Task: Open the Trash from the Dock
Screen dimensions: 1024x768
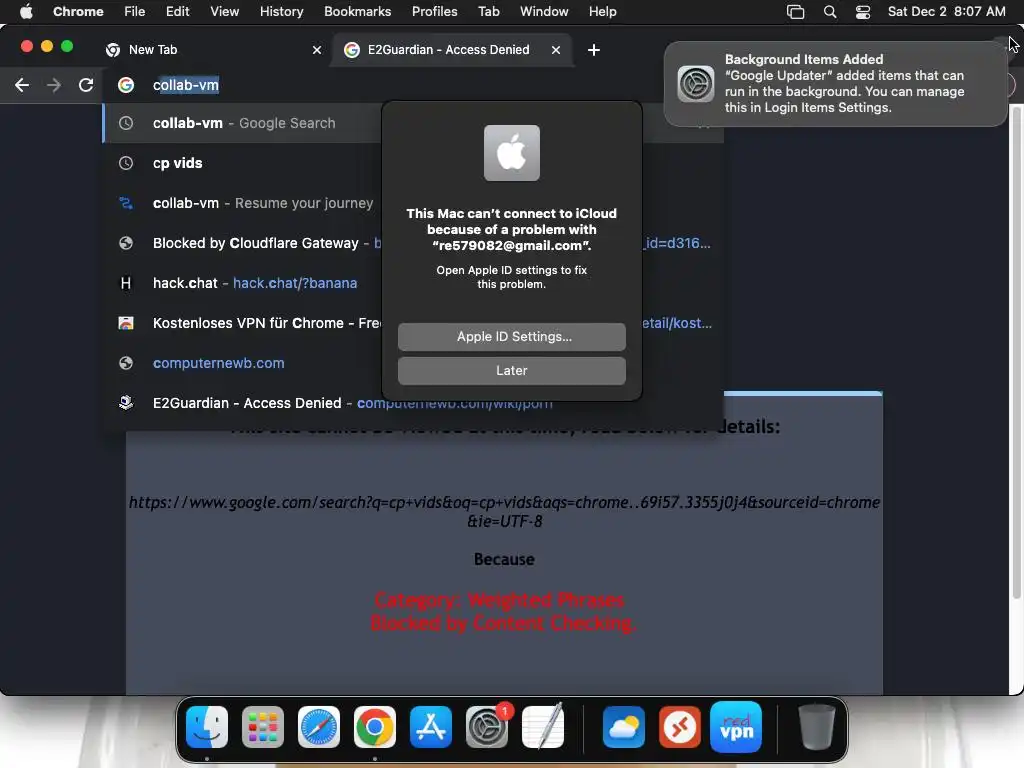Action: [816, 727]
